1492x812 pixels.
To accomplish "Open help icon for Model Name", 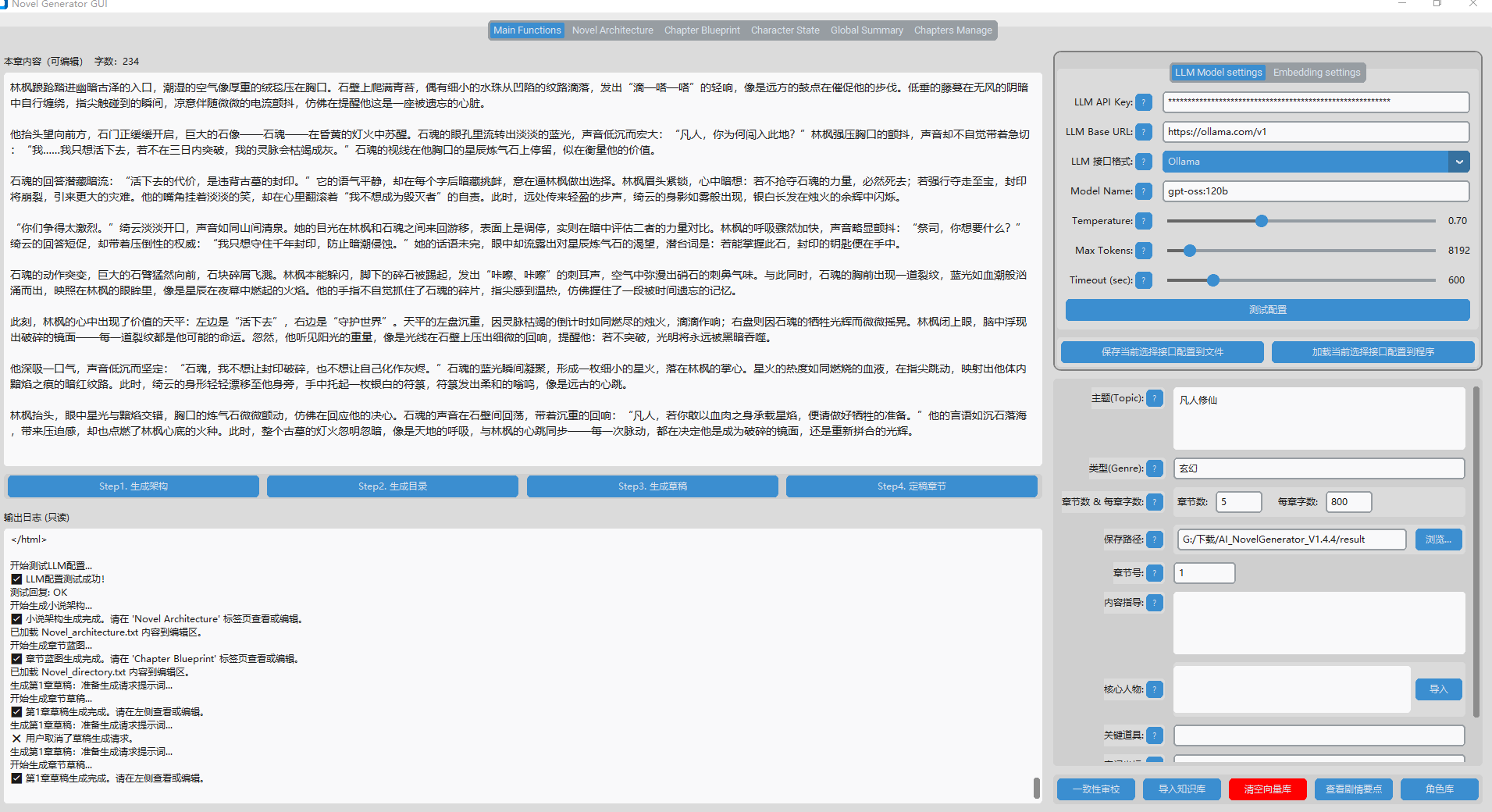I will point(1144,191).
